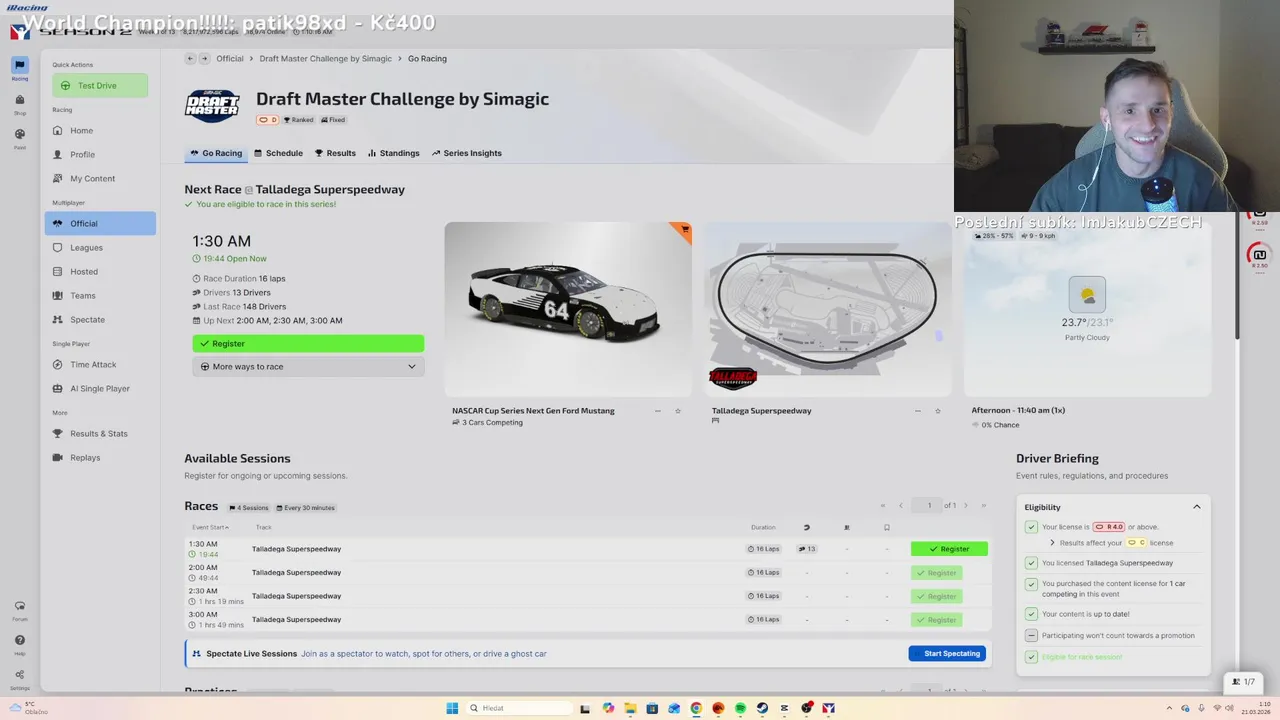Viewport: 1280px width, 720px height.
Task: Register for the 1:30 AM race row
Action: pos(949,549)
